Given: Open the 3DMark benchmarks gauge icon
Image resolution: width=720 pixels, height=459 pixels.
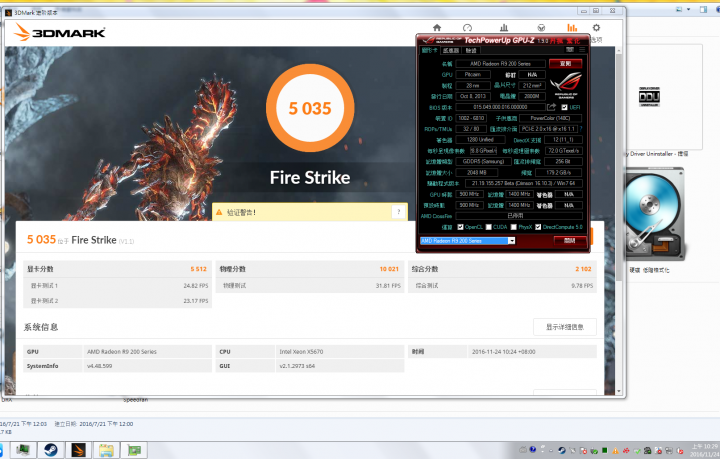Looking at the screenshot, I should 467,28.
